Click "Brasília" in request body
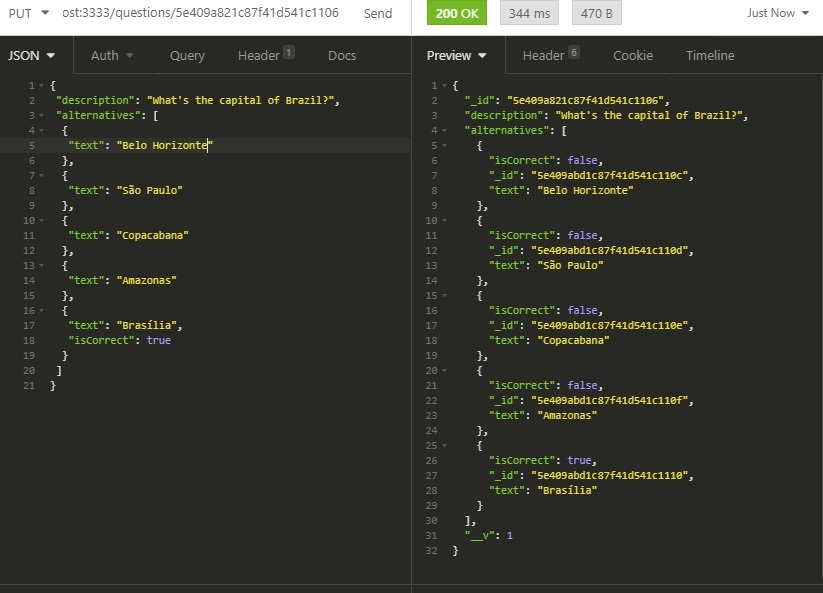Viewport: 823px width, 593px height. point(146,325)
